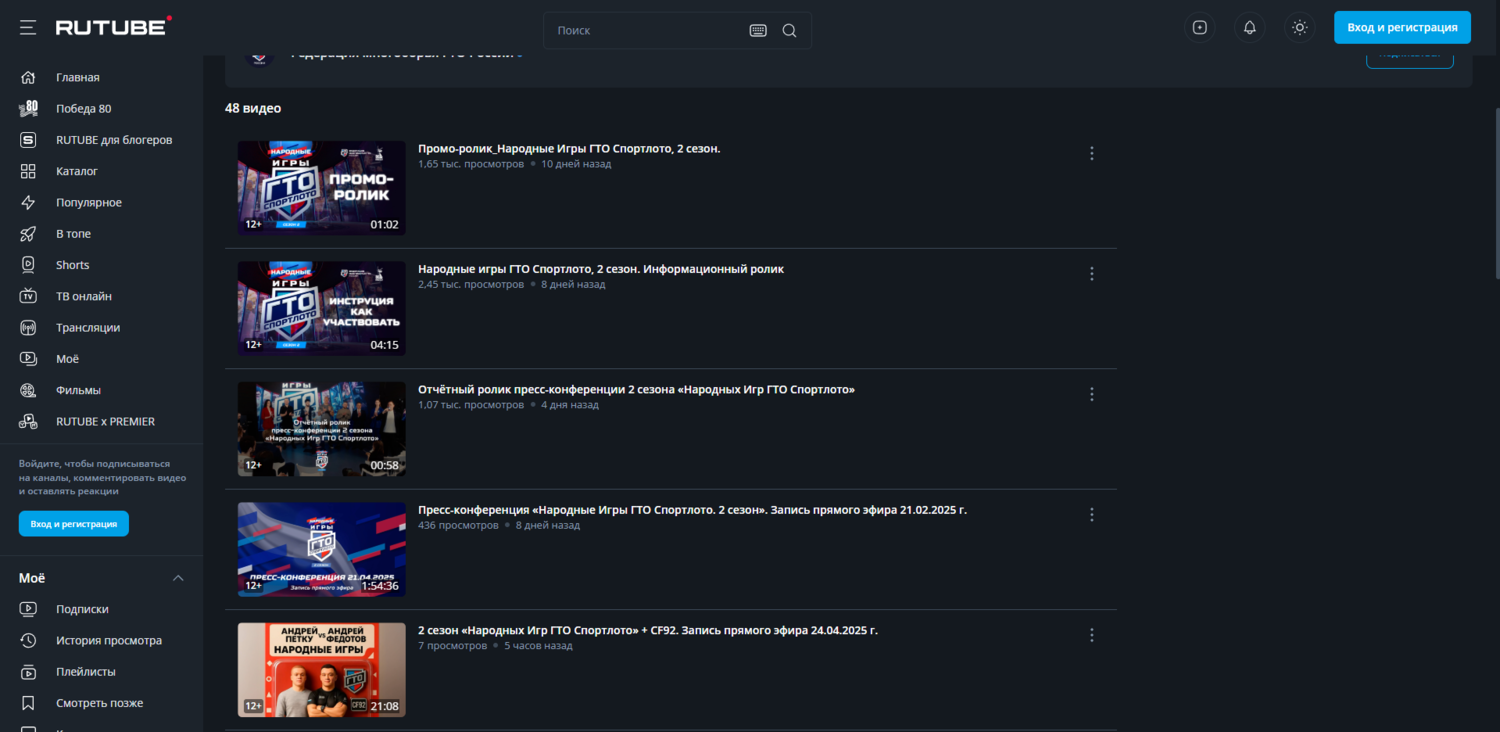Image resolution: width=1500 pixels, height=732 pixels.
Task: Click the RUTUBE logo
Action: pos(113,27)
